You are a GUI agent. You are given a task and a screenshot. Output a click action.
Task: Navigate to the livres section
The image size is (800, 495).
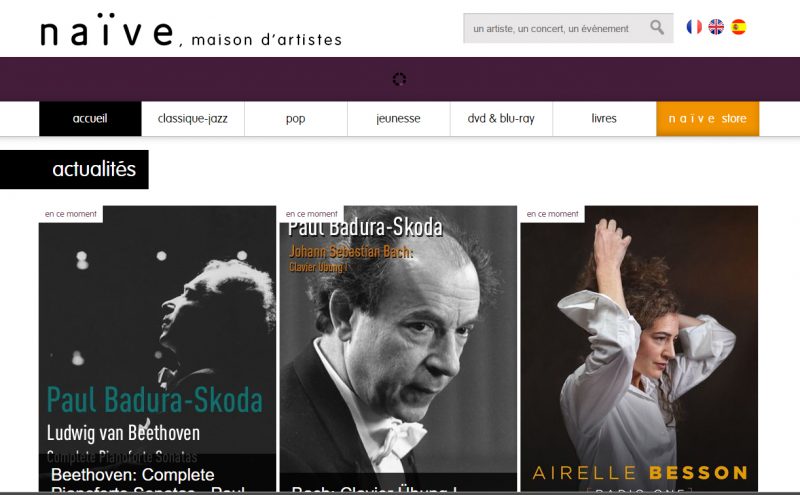pos(604,118)
